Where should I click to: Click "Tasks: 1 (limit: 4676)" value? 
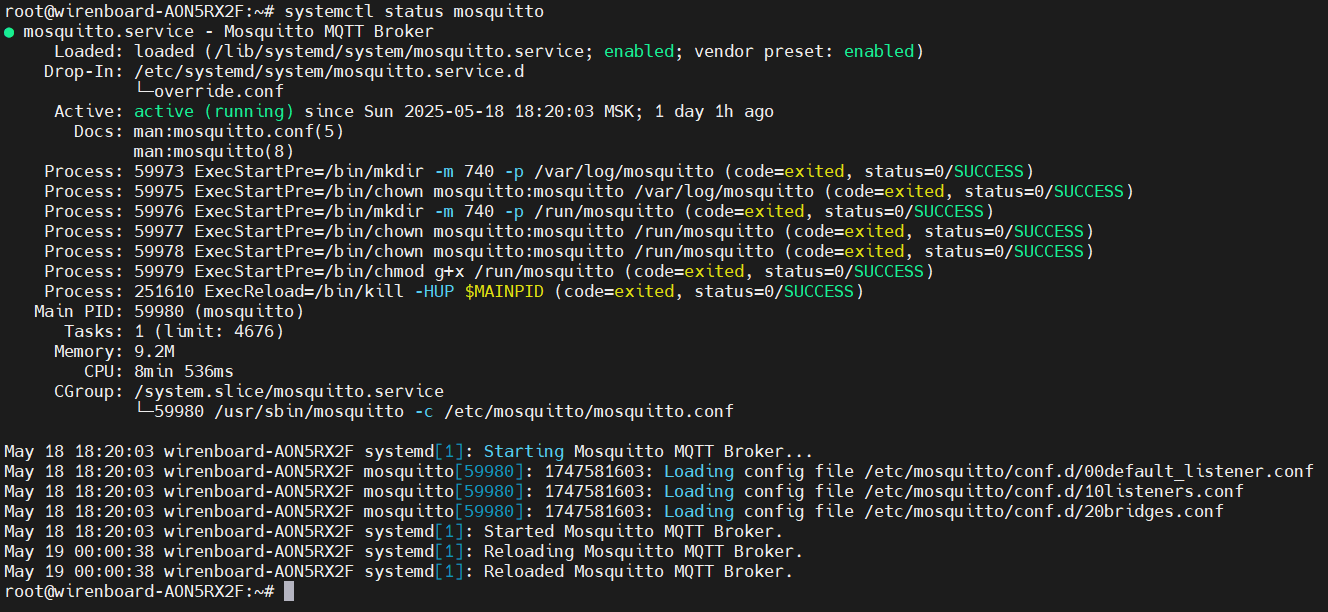(209, 331)
